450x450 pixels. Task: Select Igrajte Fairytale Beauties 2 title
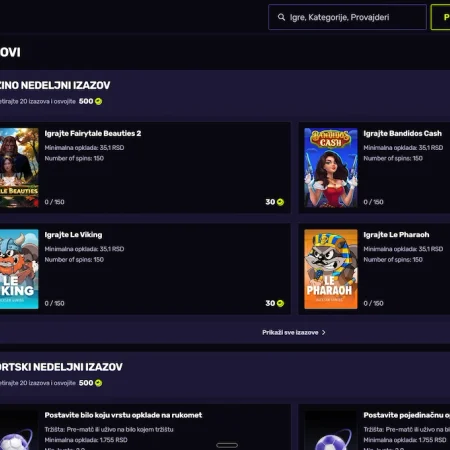[x=93, y=133]
